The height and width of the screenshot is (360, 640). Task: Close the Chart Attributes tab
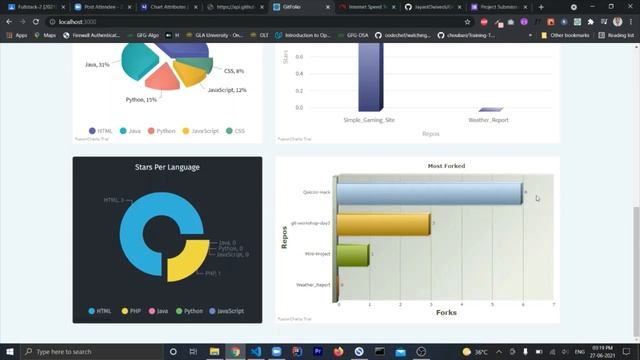coord(196,7)
